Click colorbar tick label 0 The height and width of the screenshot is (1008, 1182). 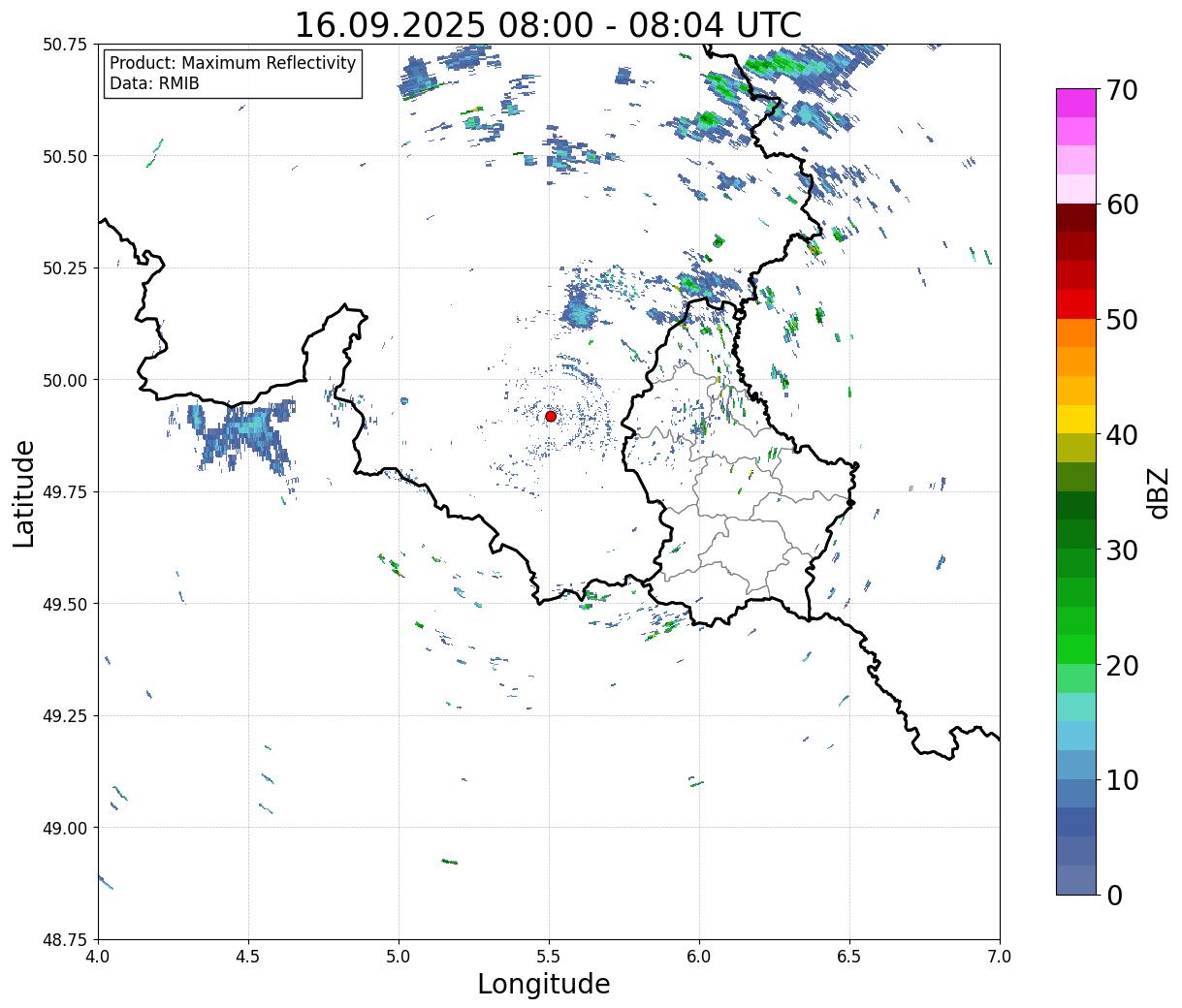[1113, 895]
